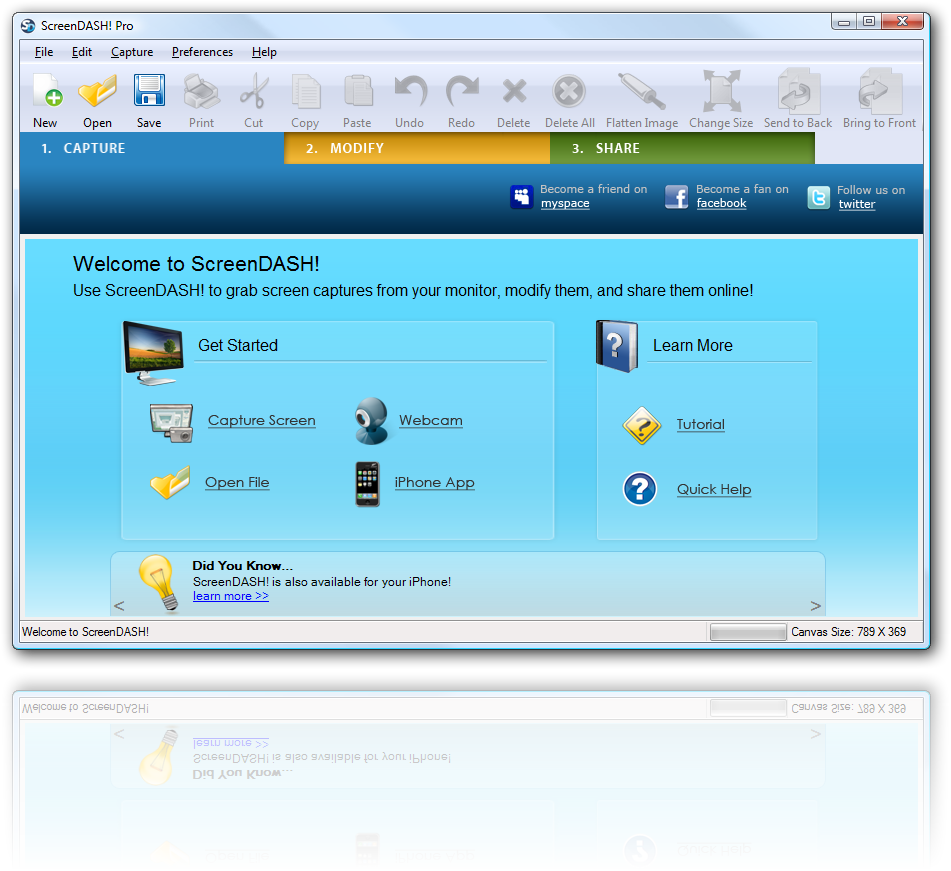Switch to the 3. SHARE tab
The height and width of the screenshot is (871, 951).
[x=682, y=148]
